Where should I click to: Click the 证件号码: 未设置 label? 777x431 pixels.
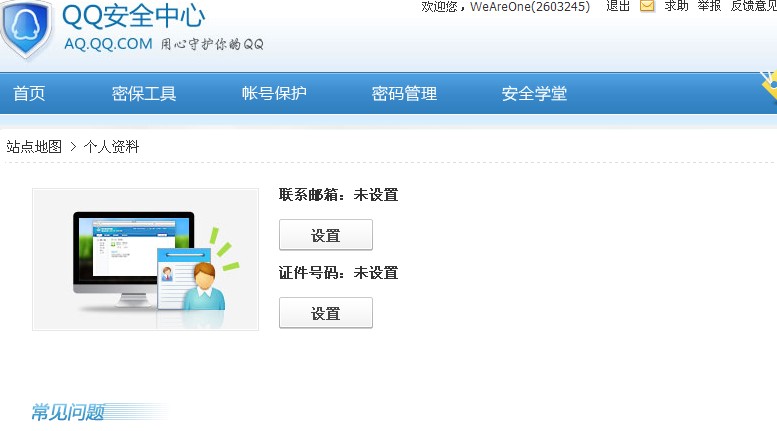click(338, 272)
